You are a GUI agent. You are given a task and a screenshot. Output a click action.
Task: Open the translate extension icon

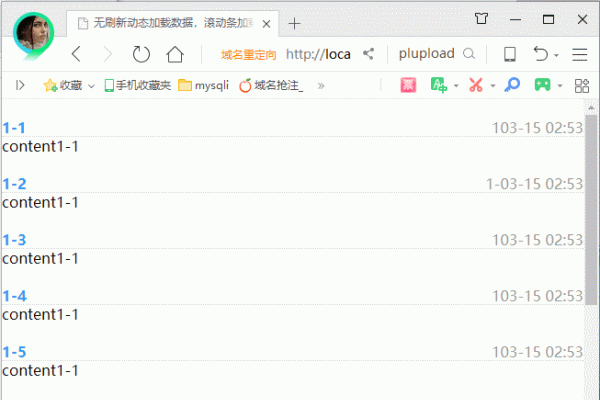pyautogui.click(x=438, y=86)
